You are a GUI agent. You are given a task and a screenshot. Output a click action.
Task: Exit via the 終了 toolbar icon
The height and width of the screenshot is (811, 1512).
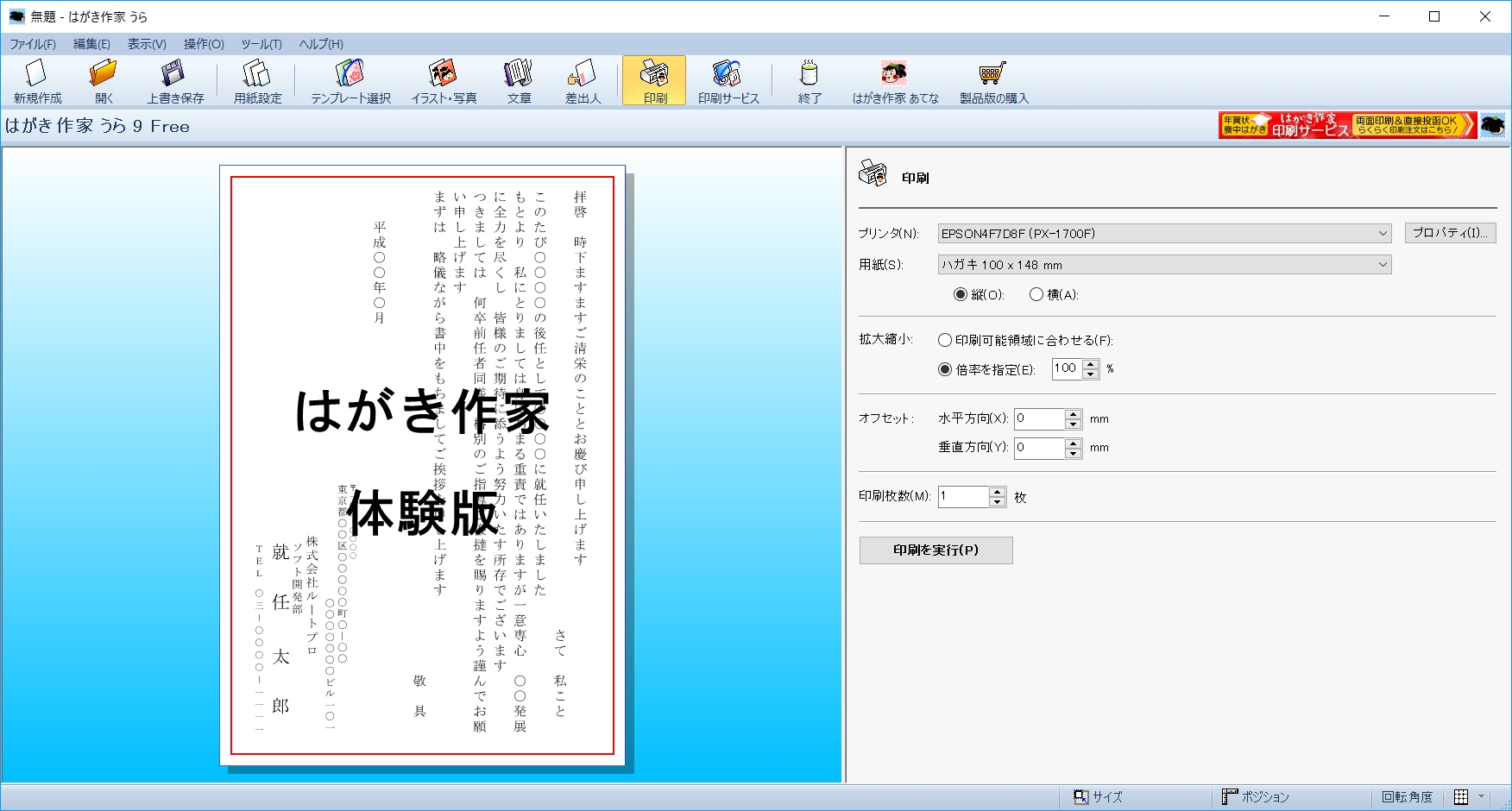[810, 73]
